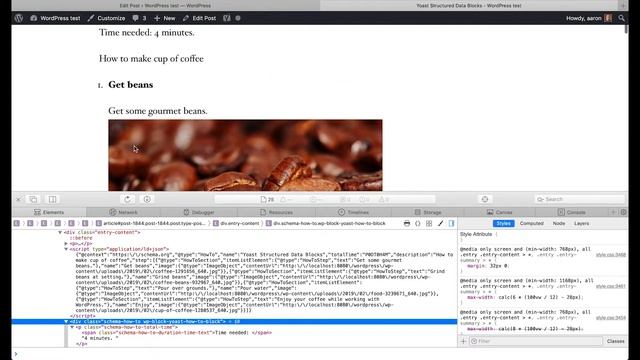Select the Node sidebar panel
Image resolution: width=640 pixels, height=360 pixels.
[x=559, y=223]
